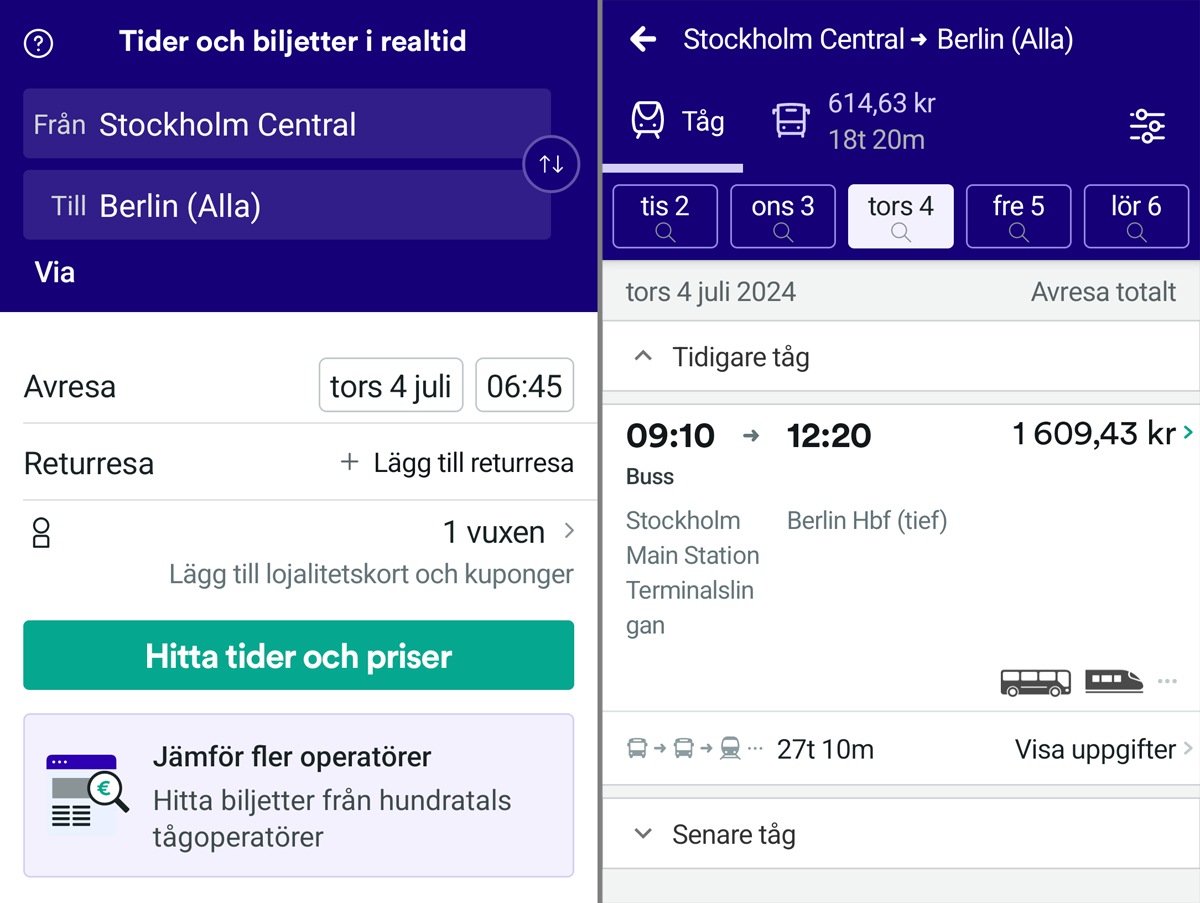
Task: Select the 1 609,43 kr fare
Action: (x=1096, y=434)
